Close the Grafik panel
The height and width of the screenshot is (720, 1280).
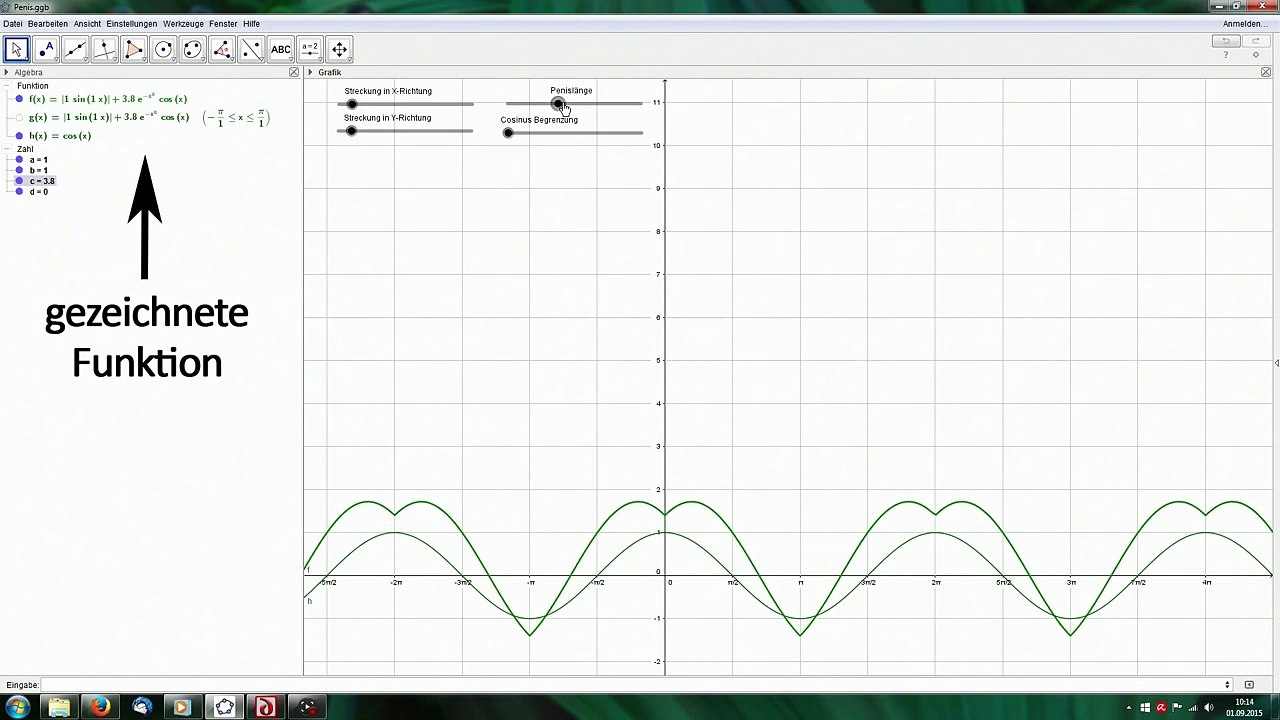pos(1266,72)
